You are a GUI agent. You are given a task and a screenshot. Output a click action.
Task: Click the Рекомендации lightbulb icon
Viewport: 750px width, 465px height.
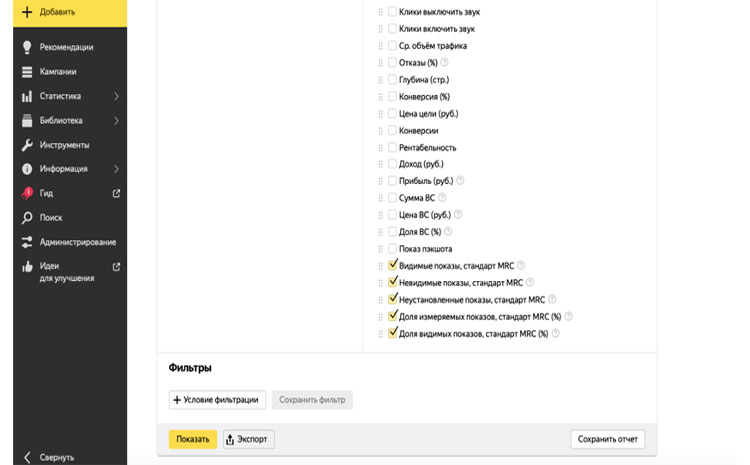coord(27,47)
